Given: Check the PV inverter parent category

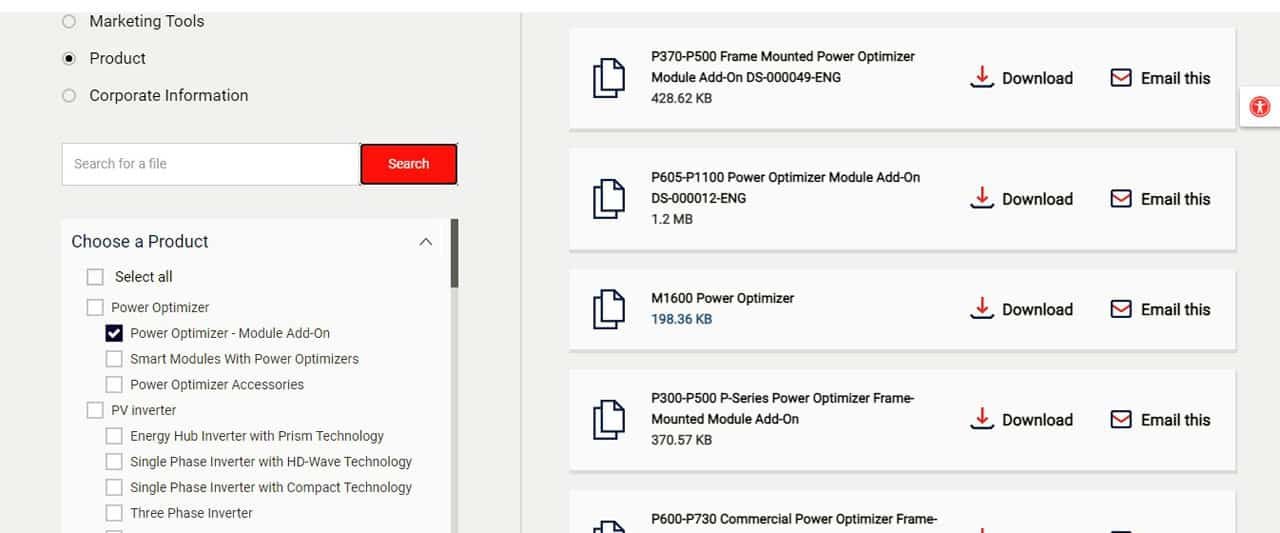Looking at the screenshot, I should coord(95,410).
